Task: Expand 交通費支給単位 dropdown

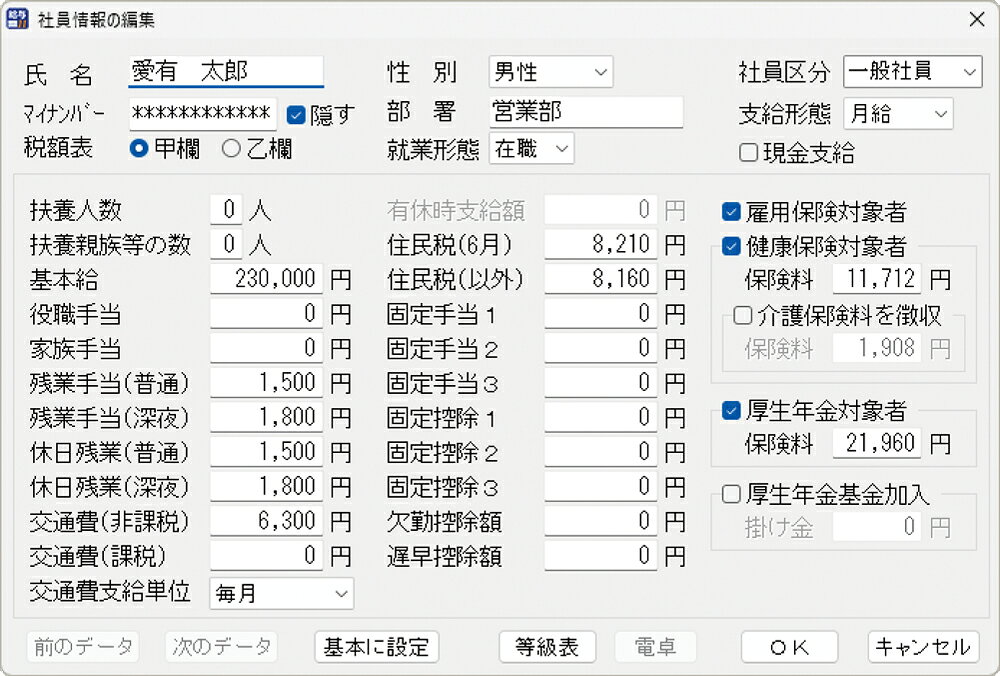Action: click(281, 593)
